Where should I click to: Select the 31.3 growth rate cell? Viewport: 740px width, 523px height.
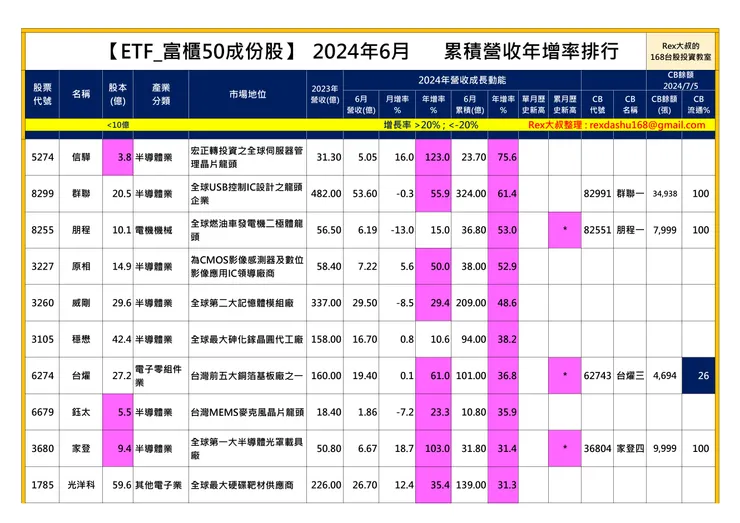click(x=503, y=485)
